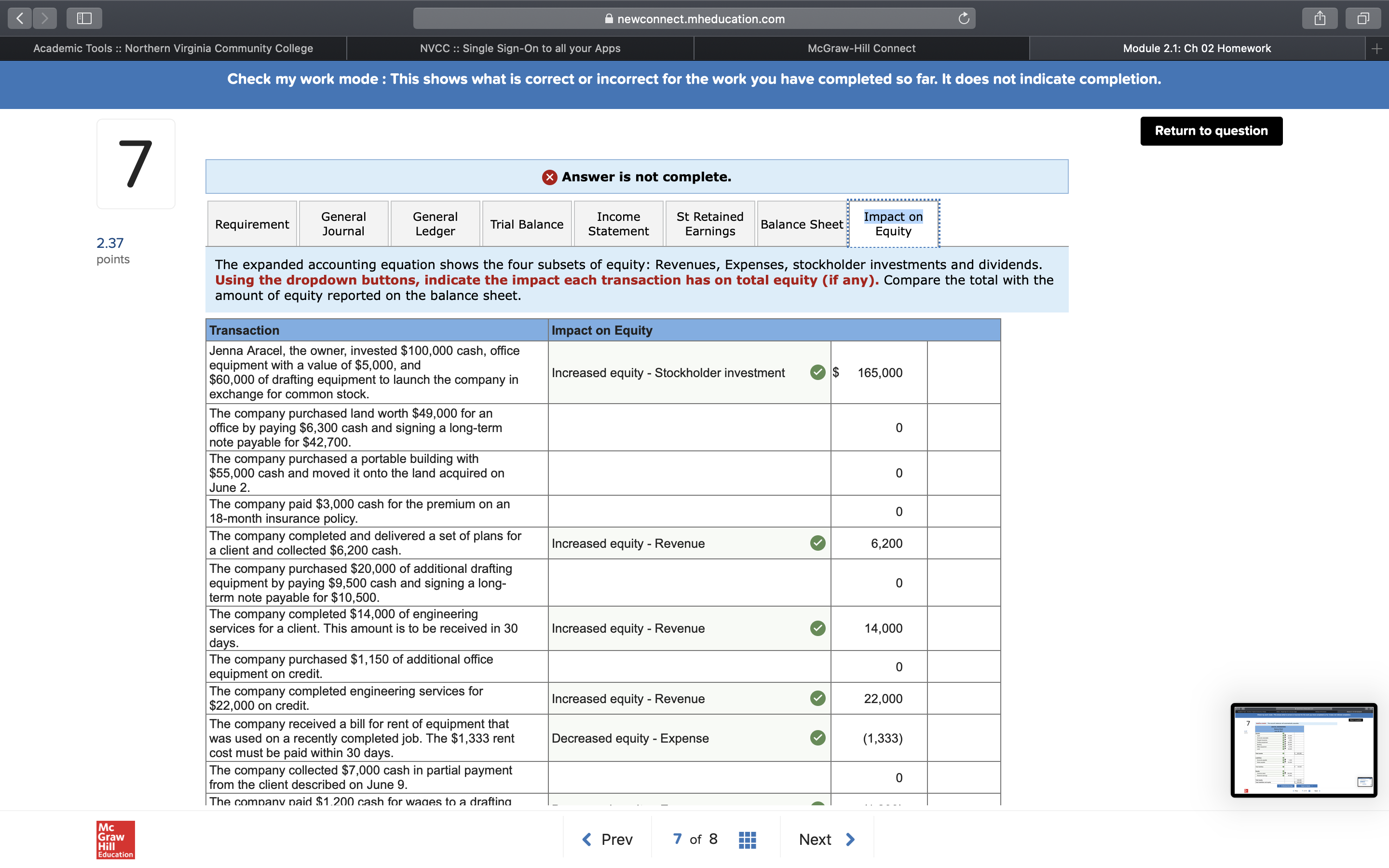Click green checkmark on $14,000 Revenue row

(817, 628)
